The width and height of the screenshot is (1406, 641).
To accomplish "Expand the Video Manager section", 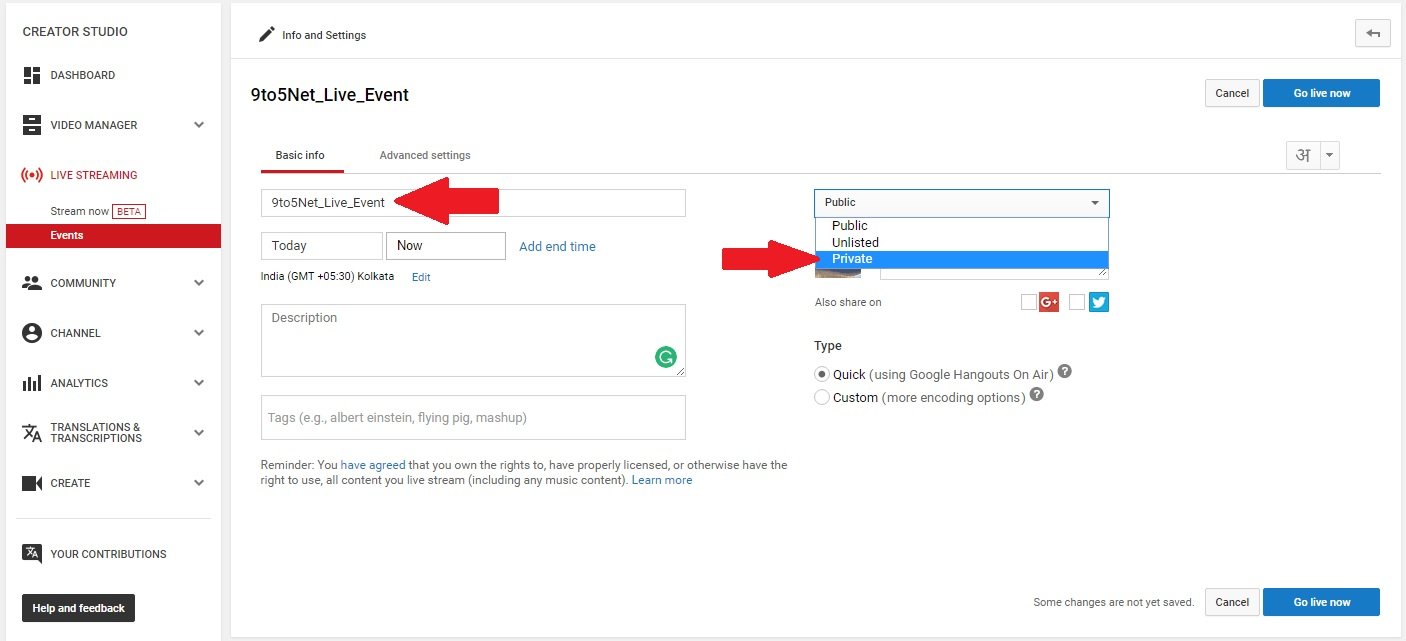I will coord(199,125).
